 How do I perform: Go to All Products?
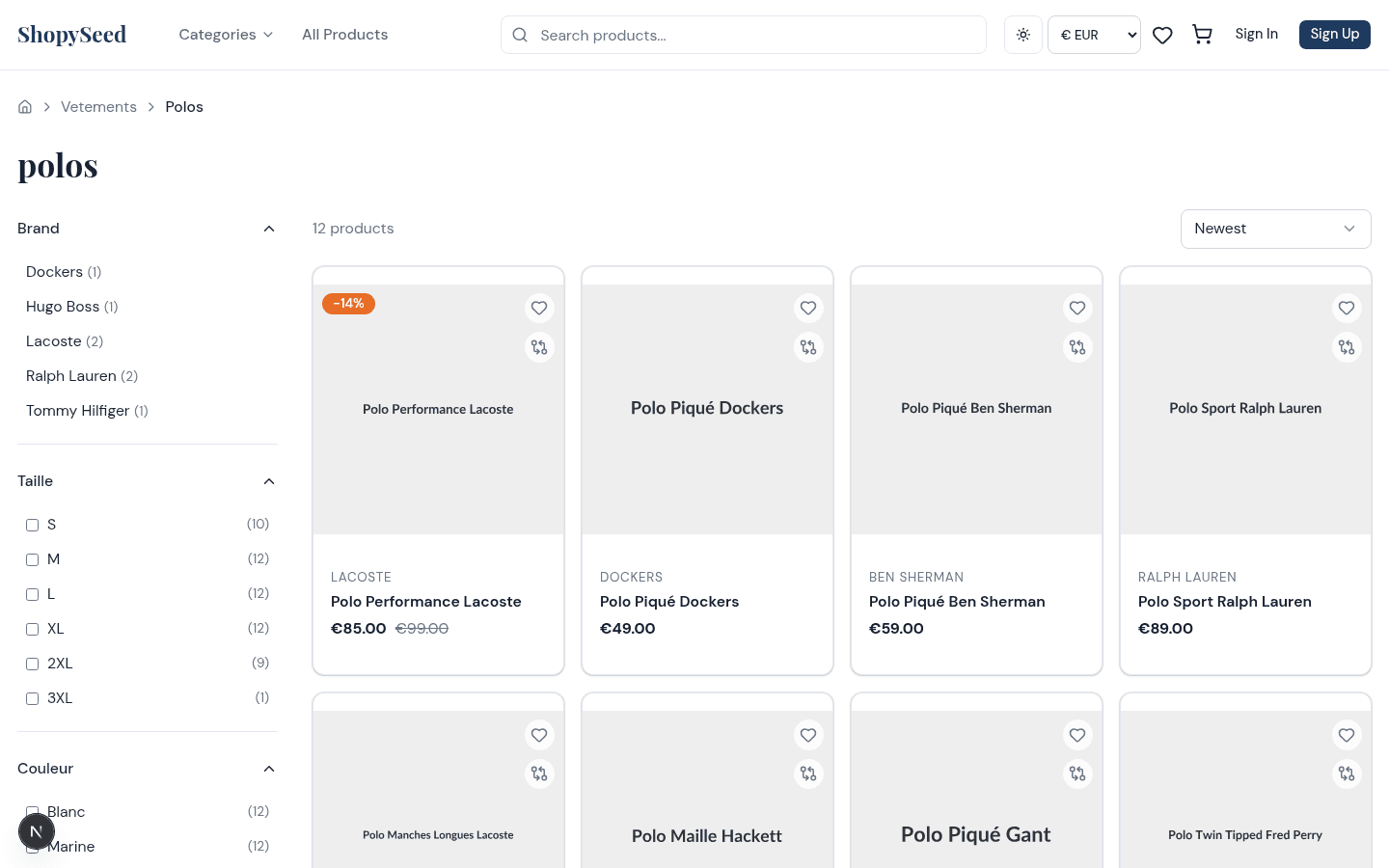point(344,34)
